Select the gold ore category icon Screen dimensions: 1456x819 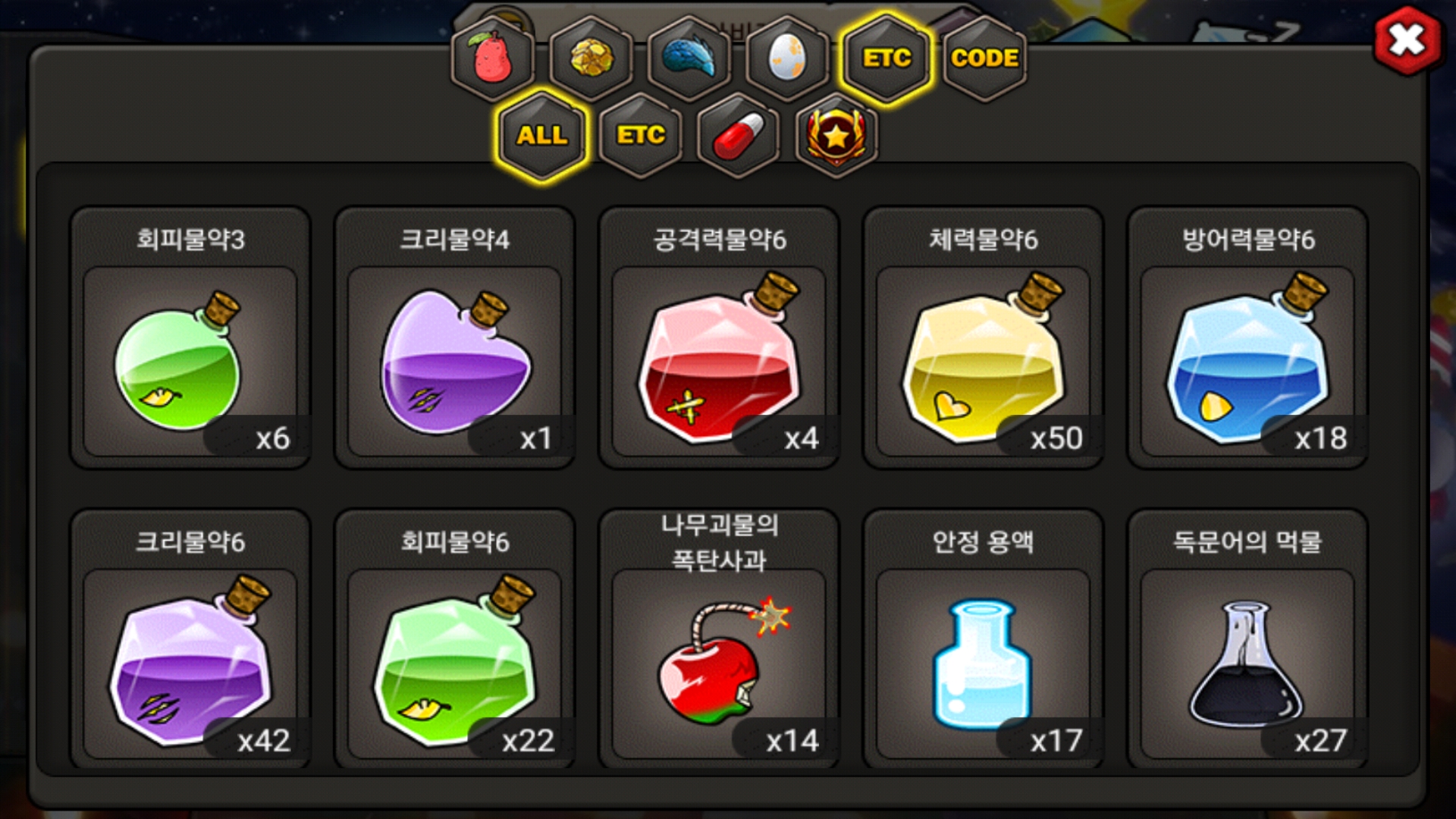click(591, 58)
